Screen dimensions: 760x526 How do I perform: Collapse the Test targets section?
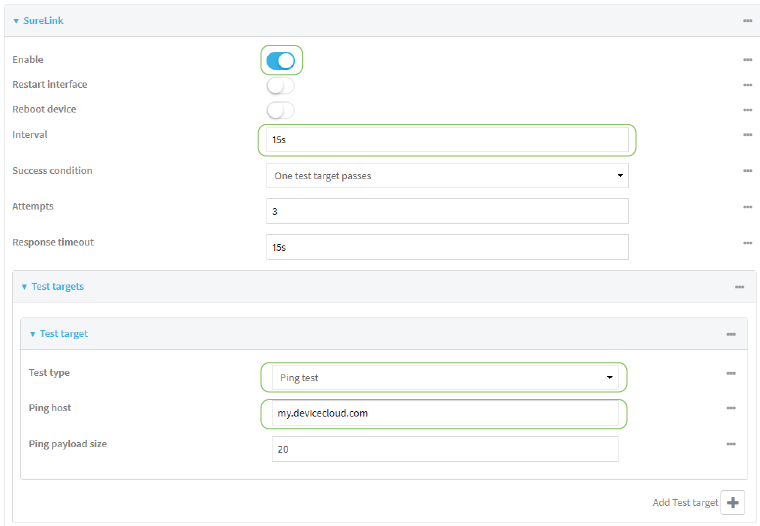56,286
